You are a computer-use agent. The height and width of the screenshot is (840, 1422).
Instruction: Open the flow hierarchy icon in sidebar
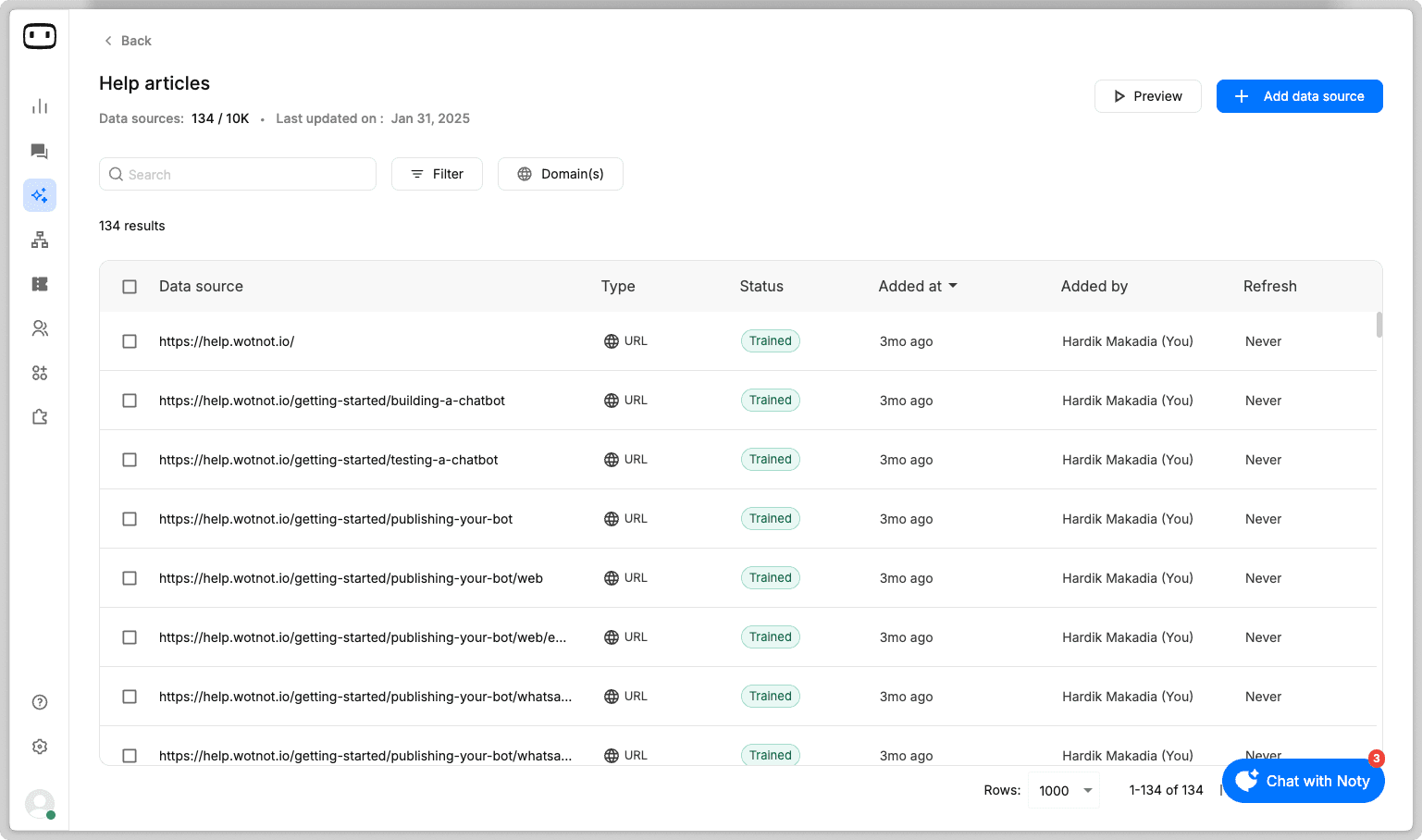[x=40, y=240]
